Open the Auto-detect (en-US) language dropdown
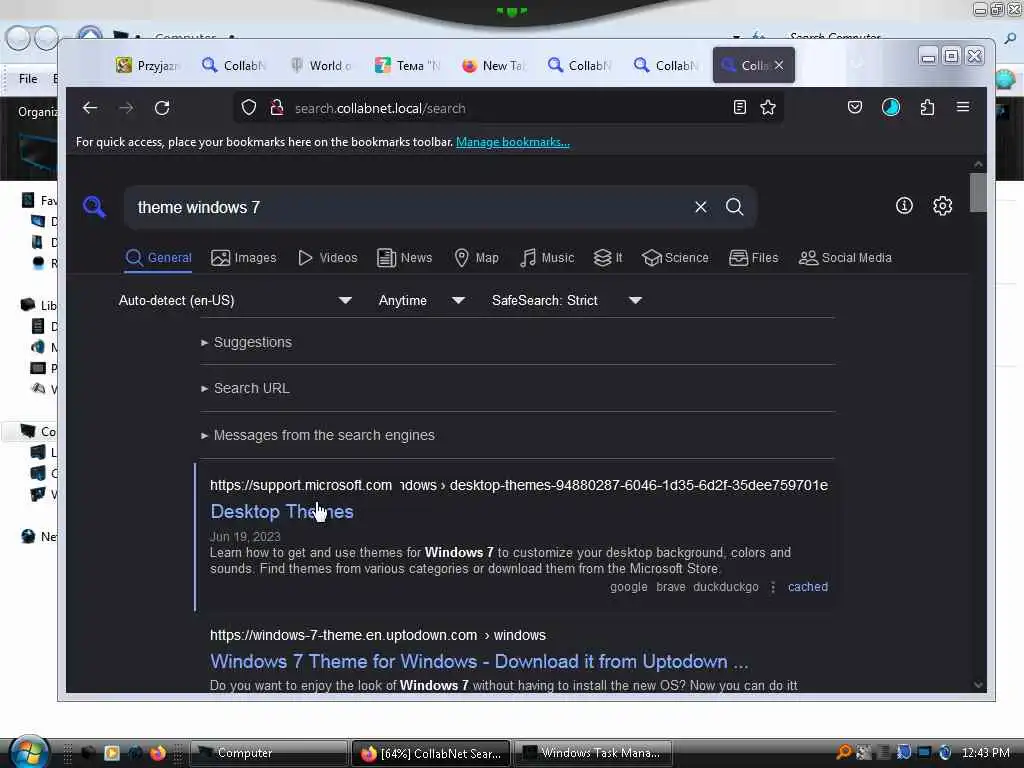Viewport: 1024px width, 768px height. click(235, 300)
